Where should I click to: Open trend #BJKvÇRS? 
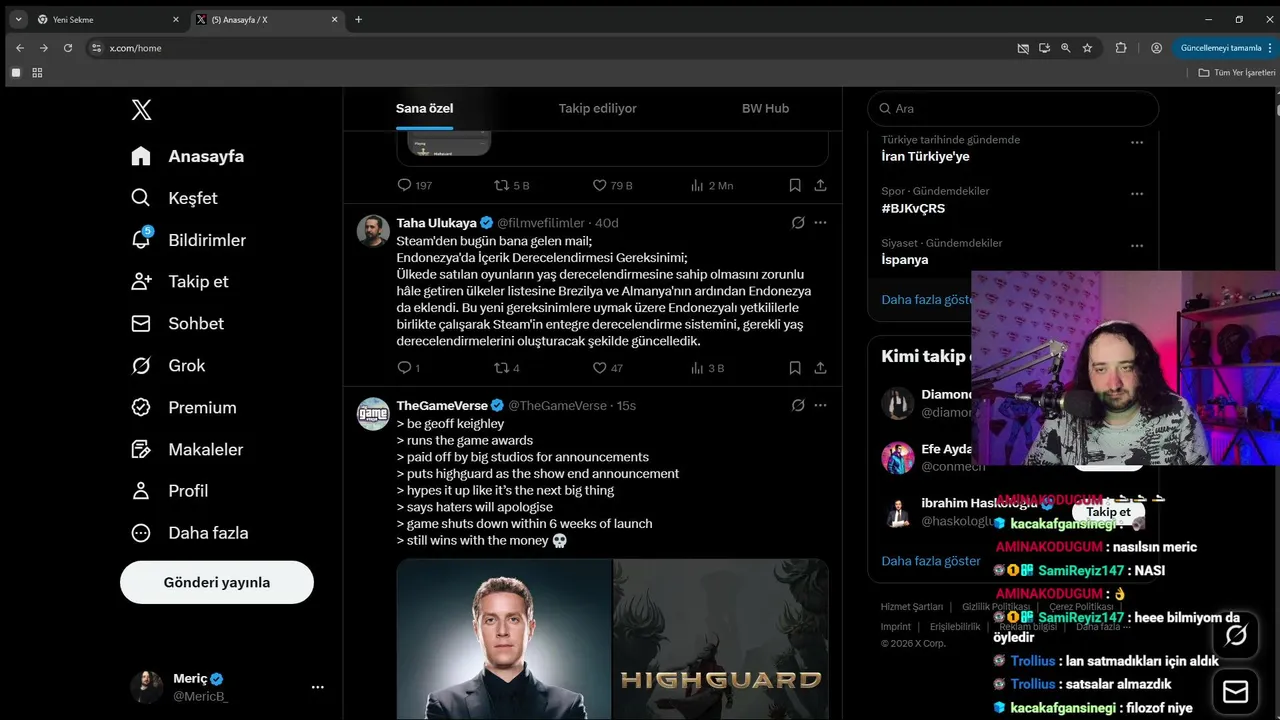[x=913, y=209]
